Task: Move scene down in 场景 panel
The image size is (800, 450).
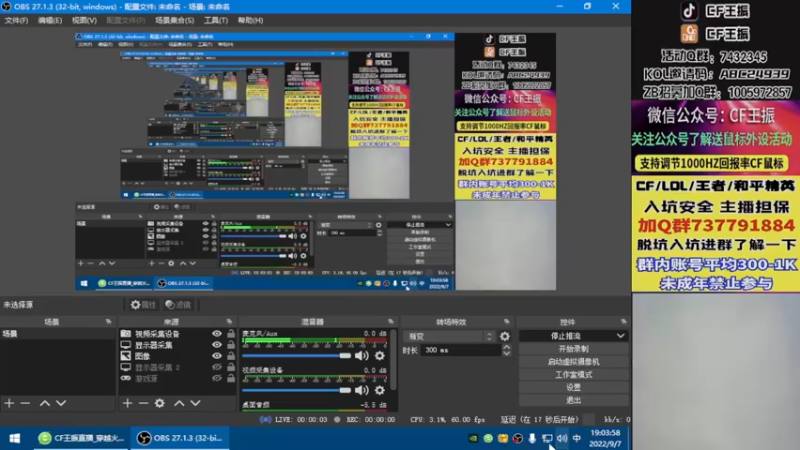Action: coord(61,403)
